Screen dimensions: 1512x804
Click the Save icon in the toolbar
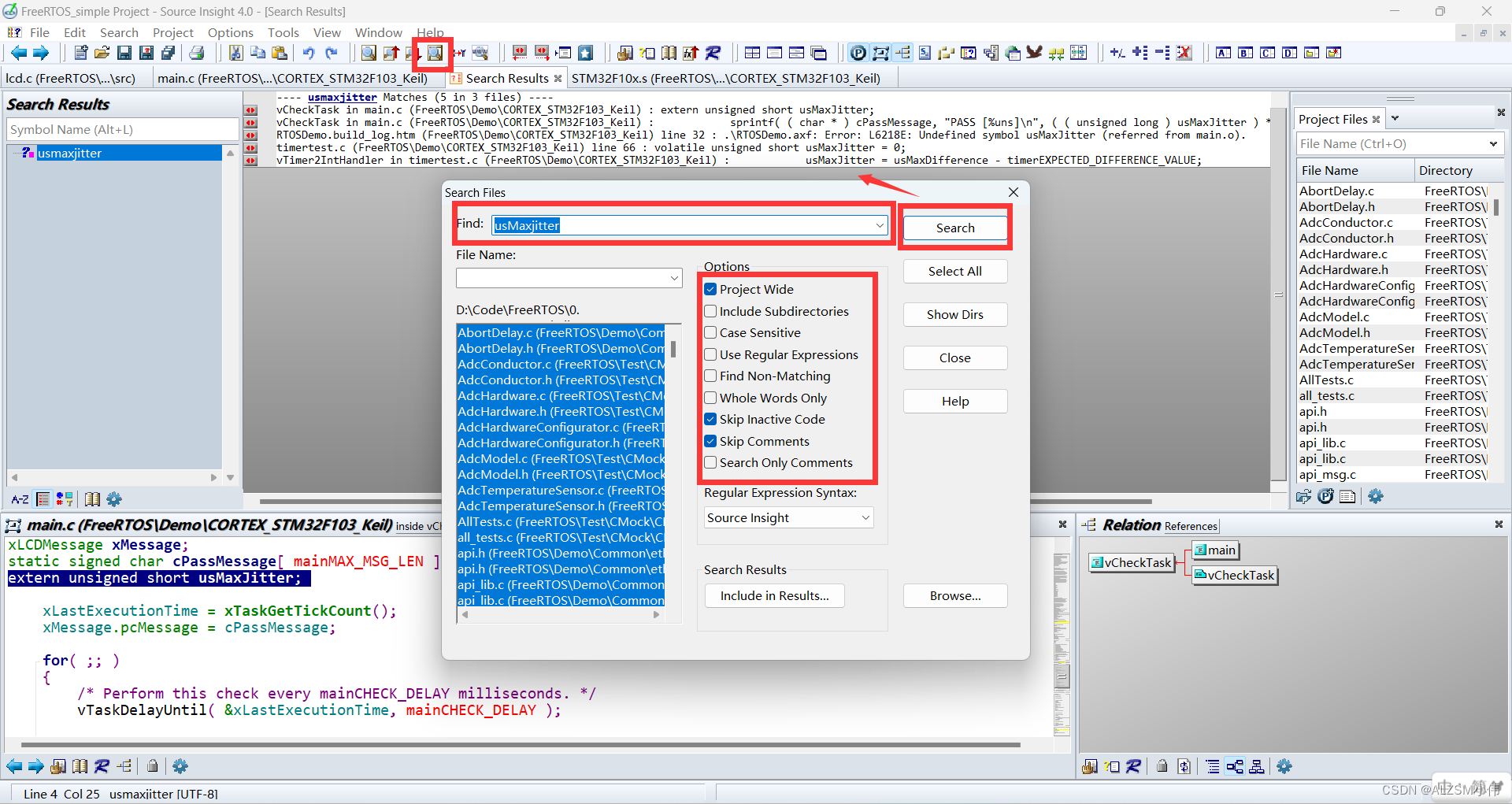pos(124,53)
